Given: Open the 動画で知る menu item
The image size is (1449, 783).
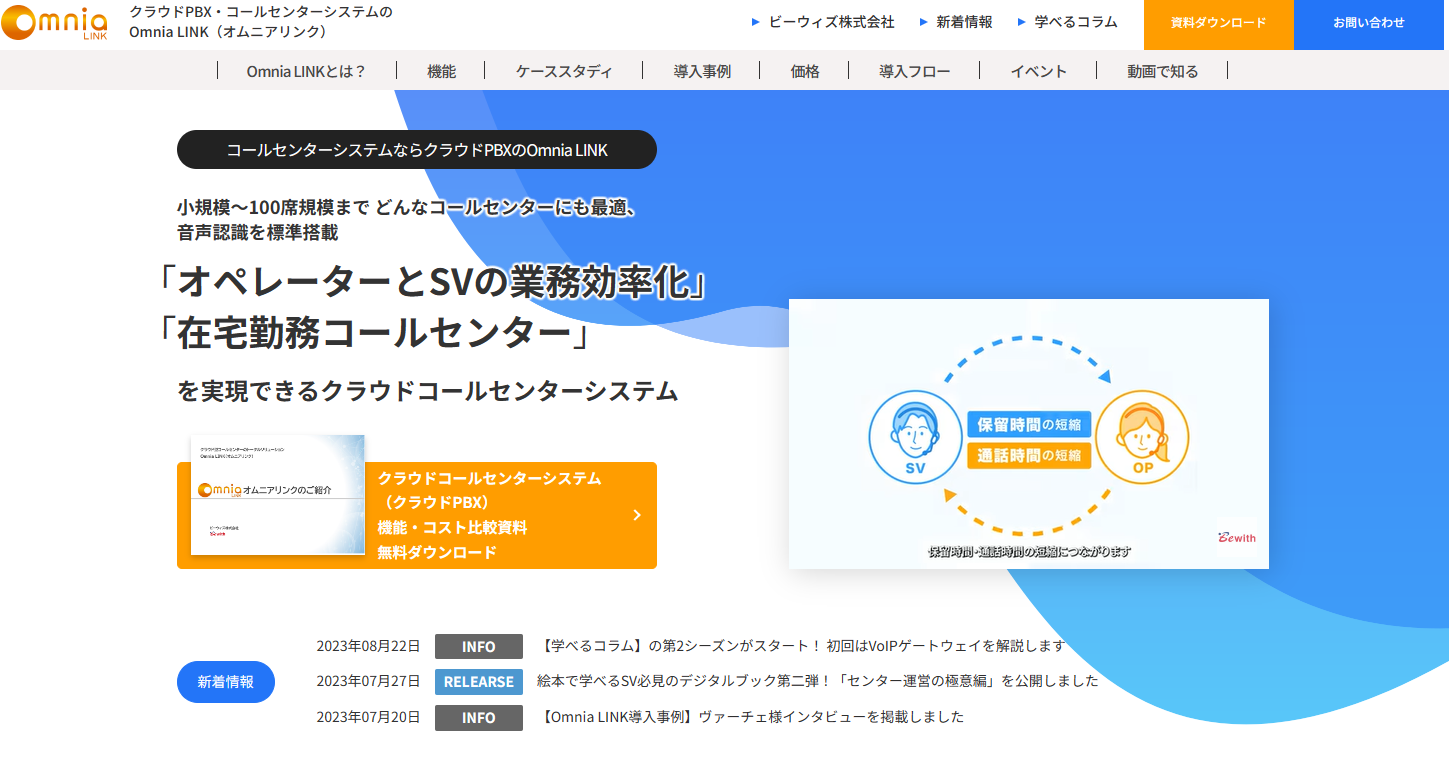Looking at the screenshot, I should [1163, 71].
